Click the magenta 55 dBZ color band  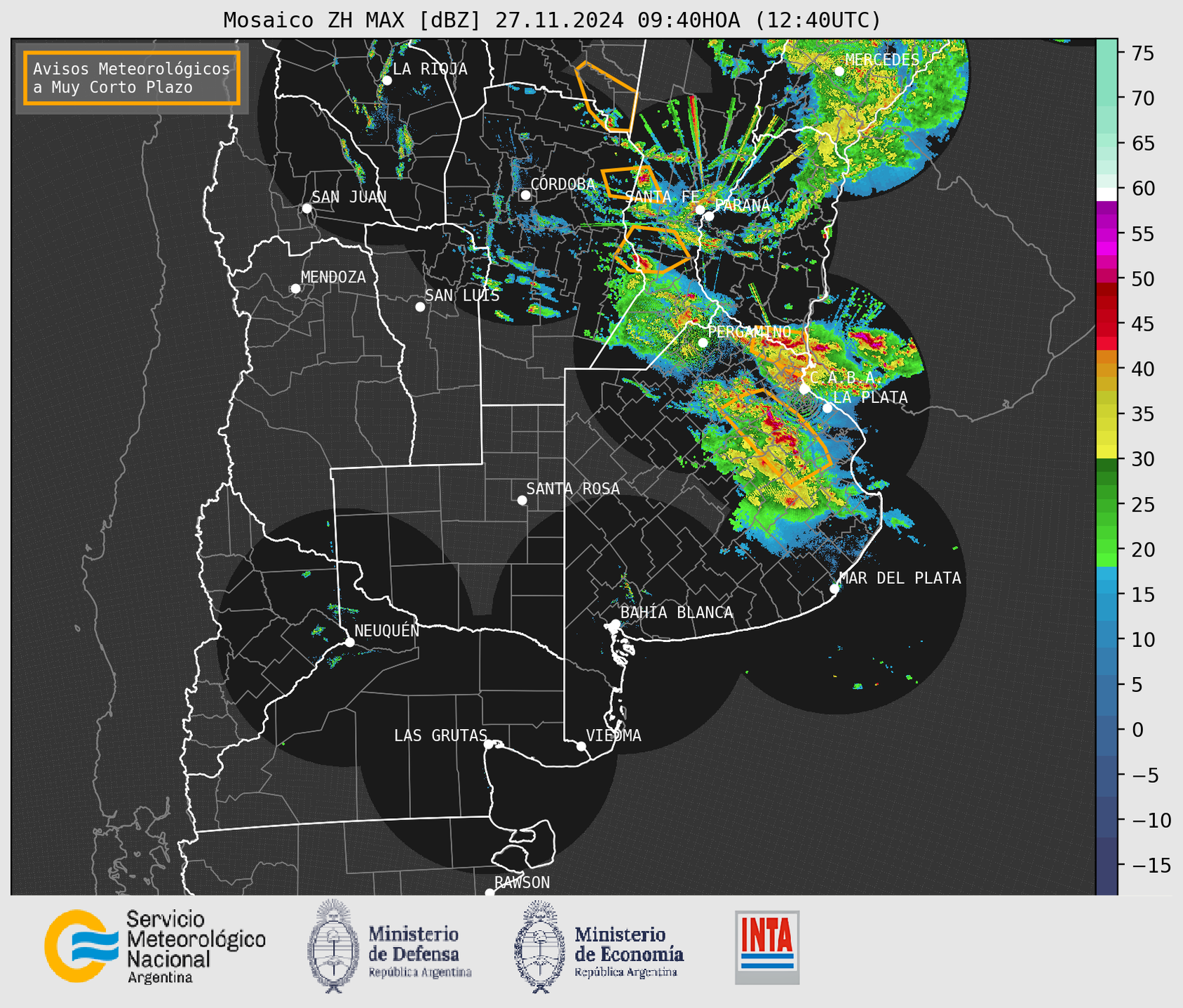1107,234
